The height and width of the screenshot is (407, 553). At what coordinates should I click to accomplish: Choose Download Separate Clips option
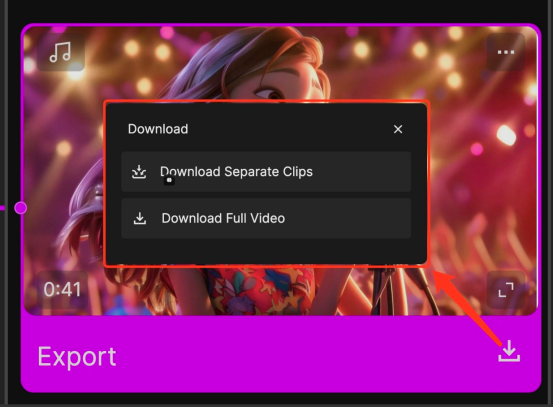[266, 172]
